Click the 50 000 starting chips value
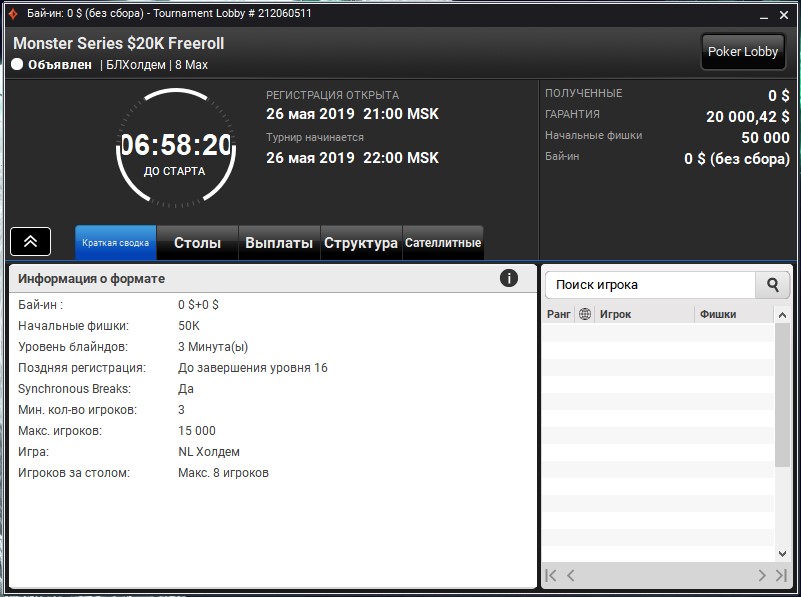The width and height of the screenshot is (801, 597). (x=765, y=137)
